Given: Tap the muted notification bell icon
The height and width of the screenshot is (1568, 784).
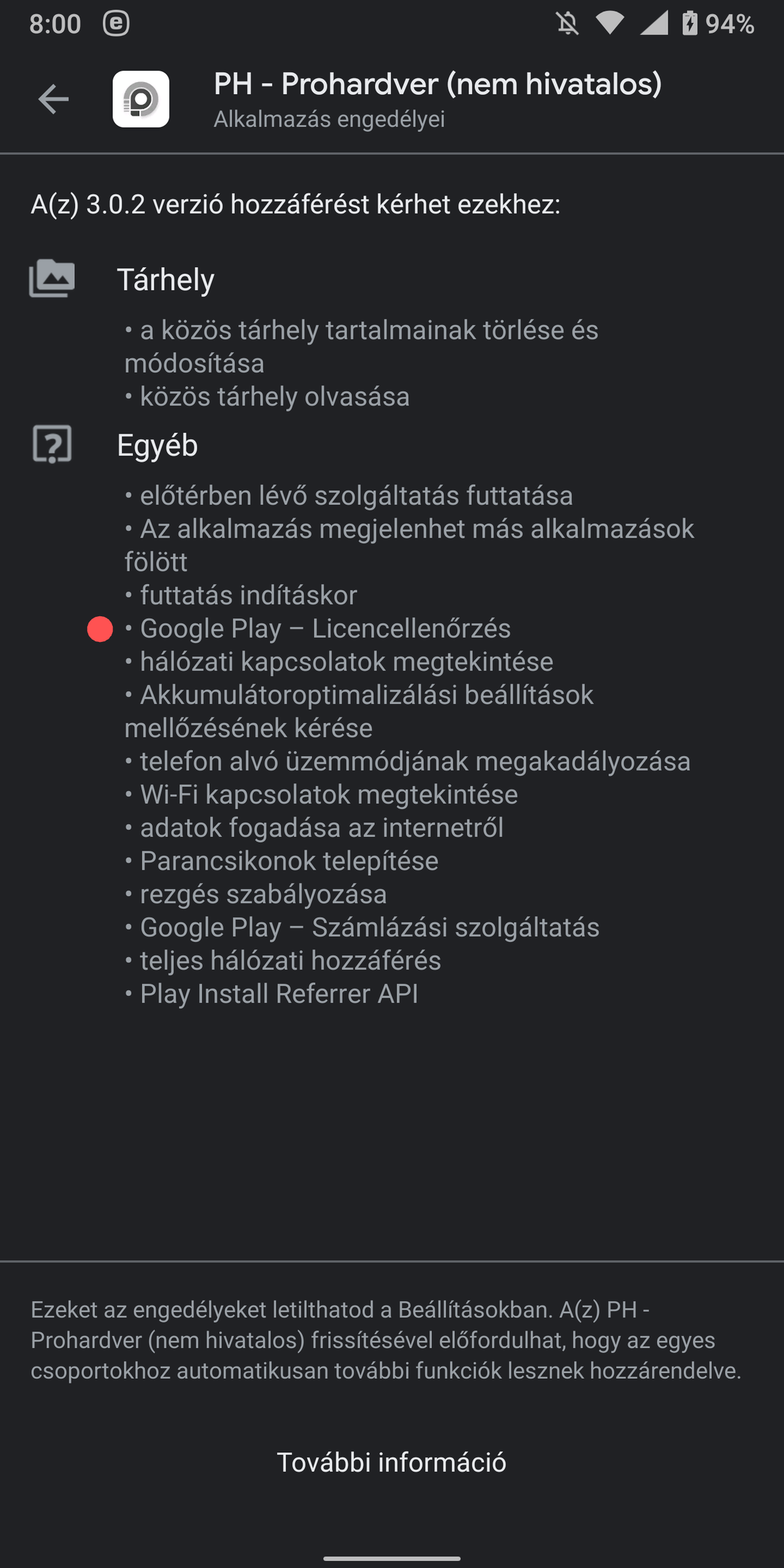Looking at the screenshot, I should 567,24.
